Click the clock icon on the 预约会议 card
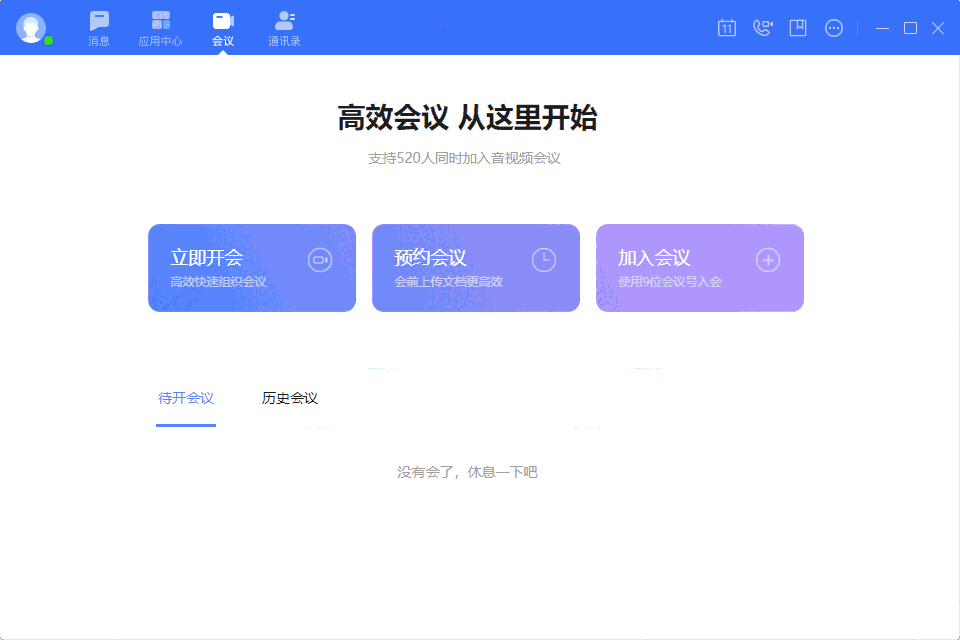960x640 pixels. 543,258
